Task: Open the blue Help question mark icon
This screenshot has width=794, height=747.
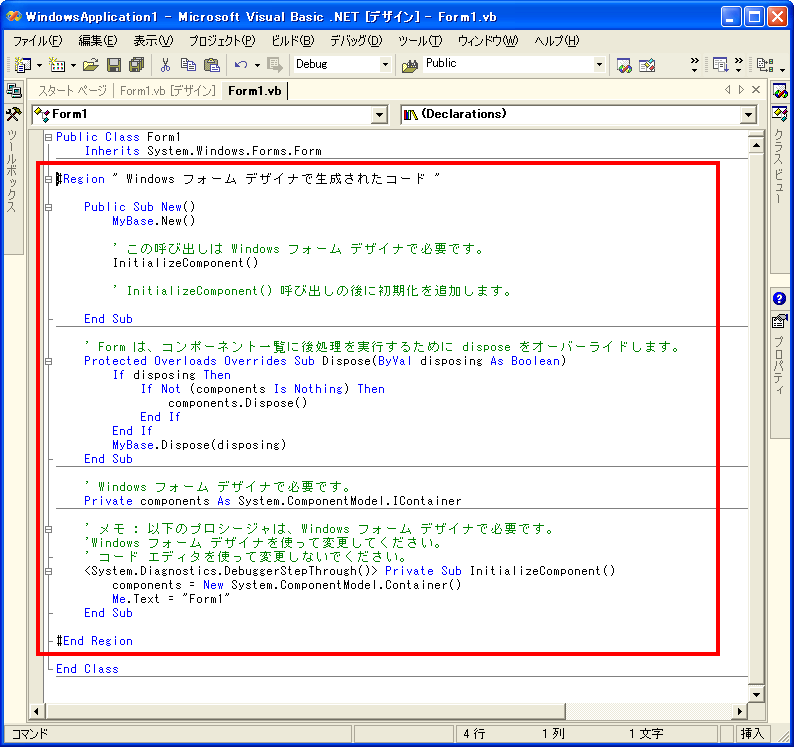Action: tap(779, 298)
